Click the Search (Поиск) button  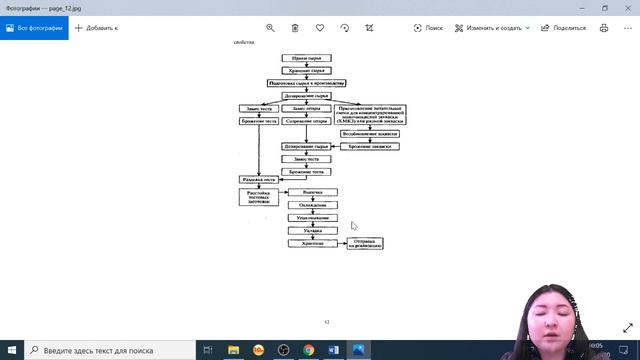428,28
